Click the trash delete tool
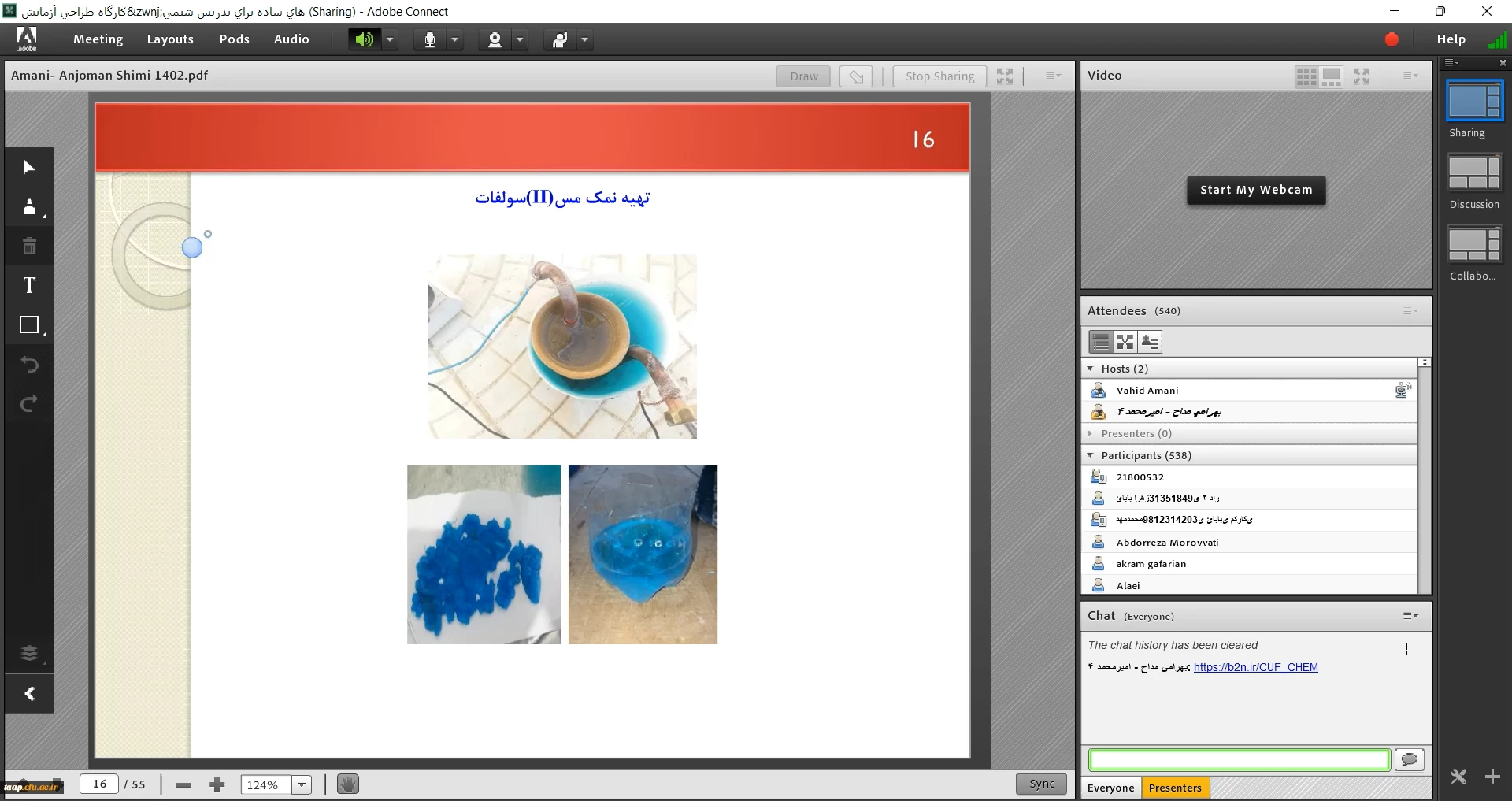Viewport: 1512px width, 801px height. pyautogui.click(x=29, y=247)
